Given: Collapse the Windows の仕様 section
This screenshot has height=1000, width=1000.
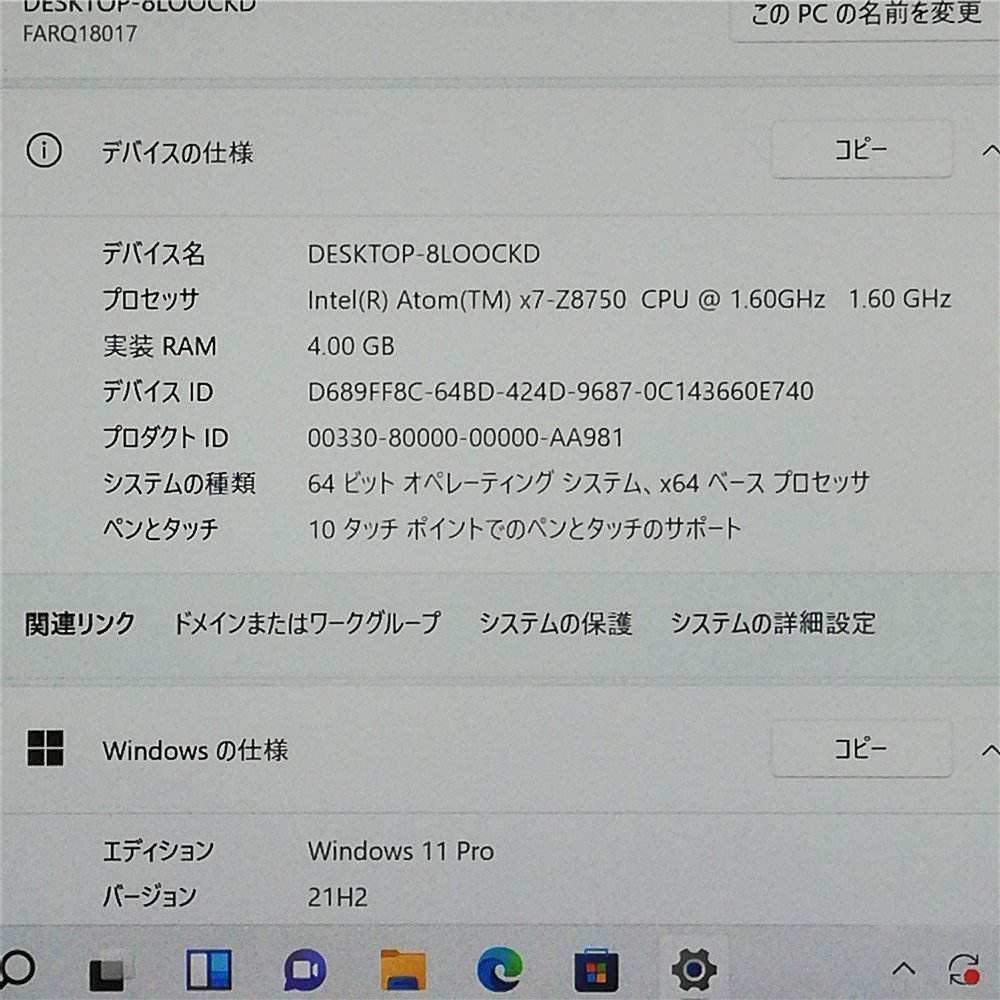Looking at the screenshot, I should point(988,748).
